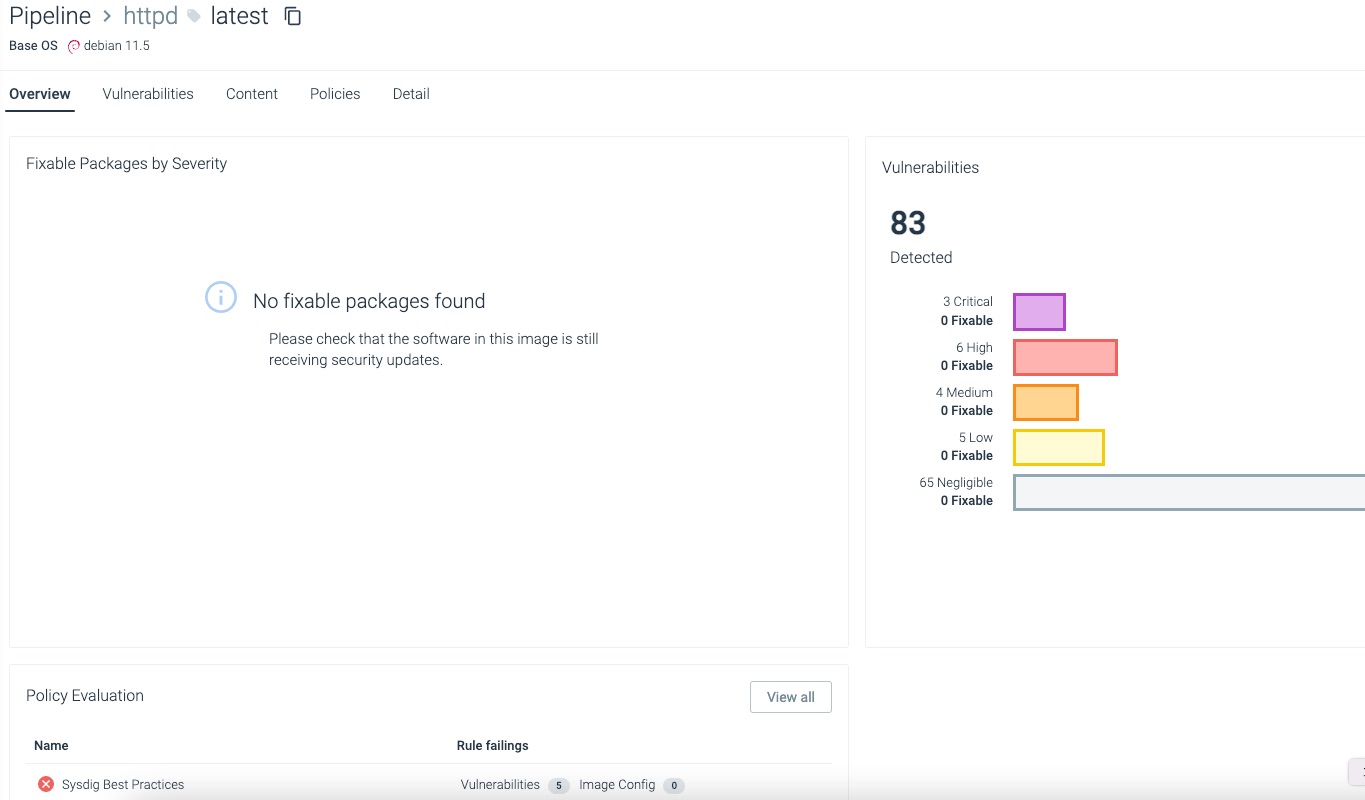
Task: Navigate to Pipeline in the breadcrumb
Action: [50, 17]
